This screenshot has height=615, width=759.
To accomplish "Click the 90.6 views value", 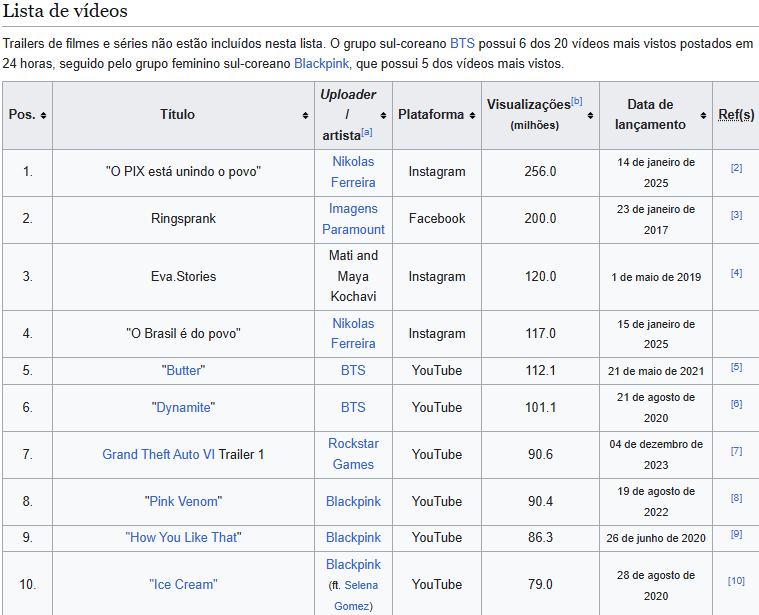I will pyautogui.click(x=540, y=454).
